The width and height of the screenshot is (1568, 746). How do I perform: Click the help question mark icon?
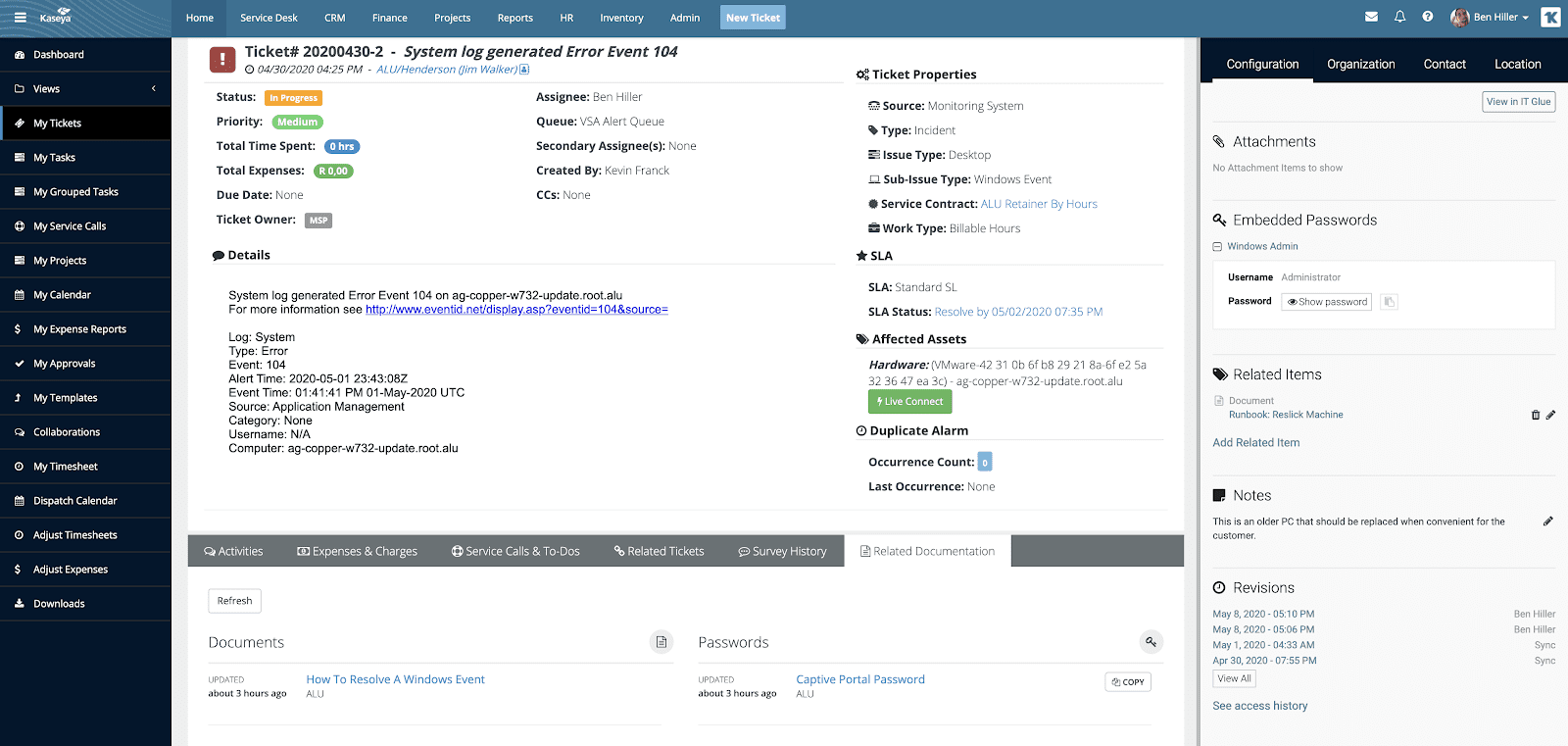(x=1427, y=17)
